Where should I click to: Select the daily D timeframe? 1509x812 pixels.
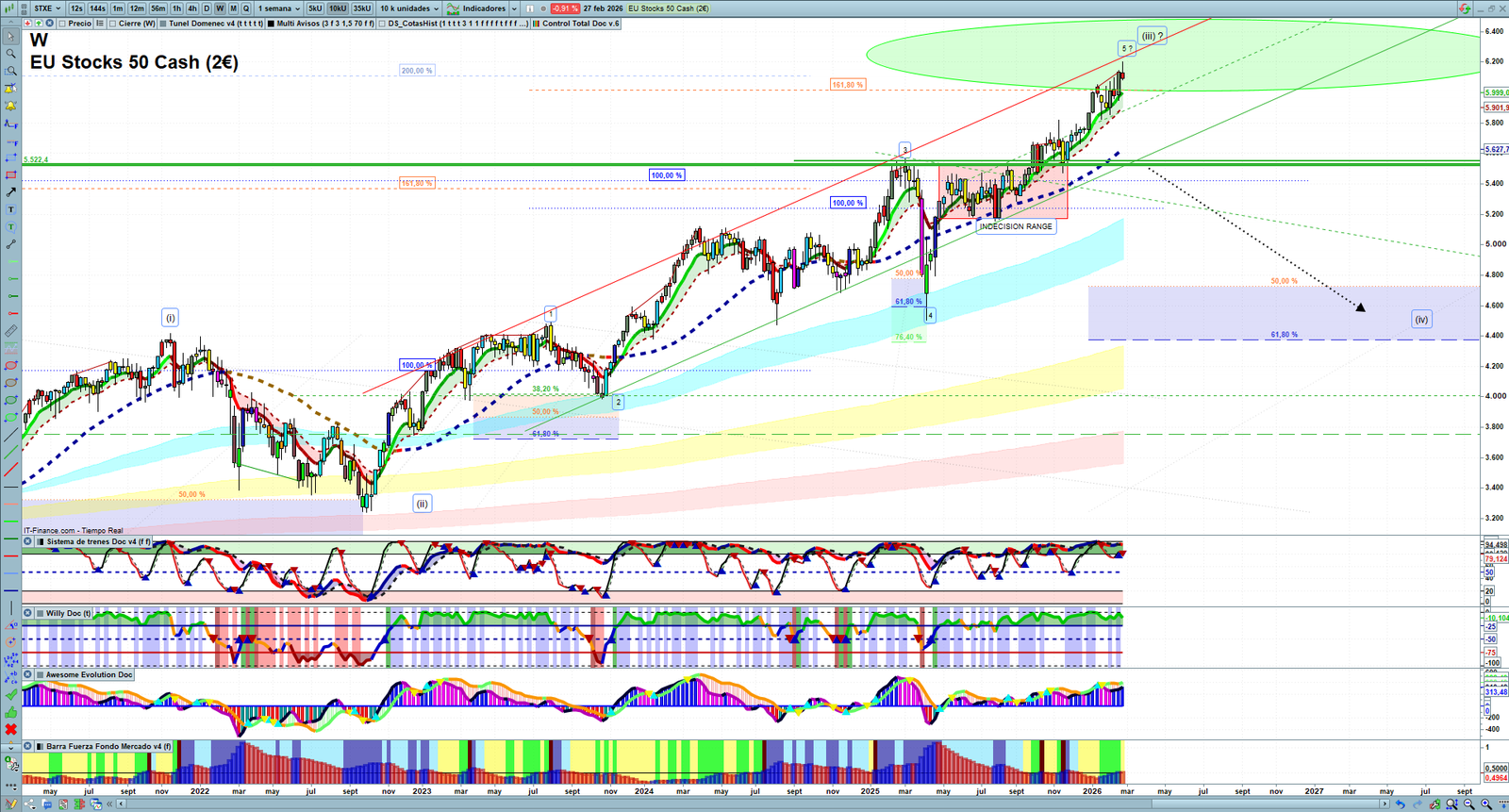pyautogui.click(x=207, y=8)
